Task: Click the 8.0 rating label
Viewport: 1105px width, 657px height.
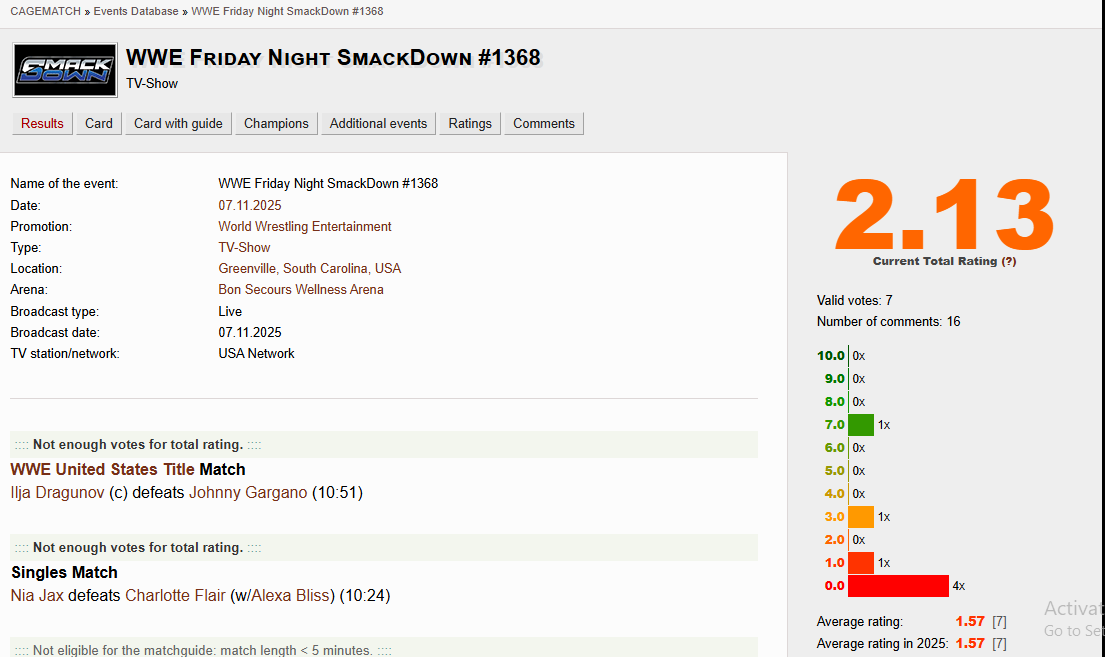Action: pyautogui.click(x=834, y=402)
